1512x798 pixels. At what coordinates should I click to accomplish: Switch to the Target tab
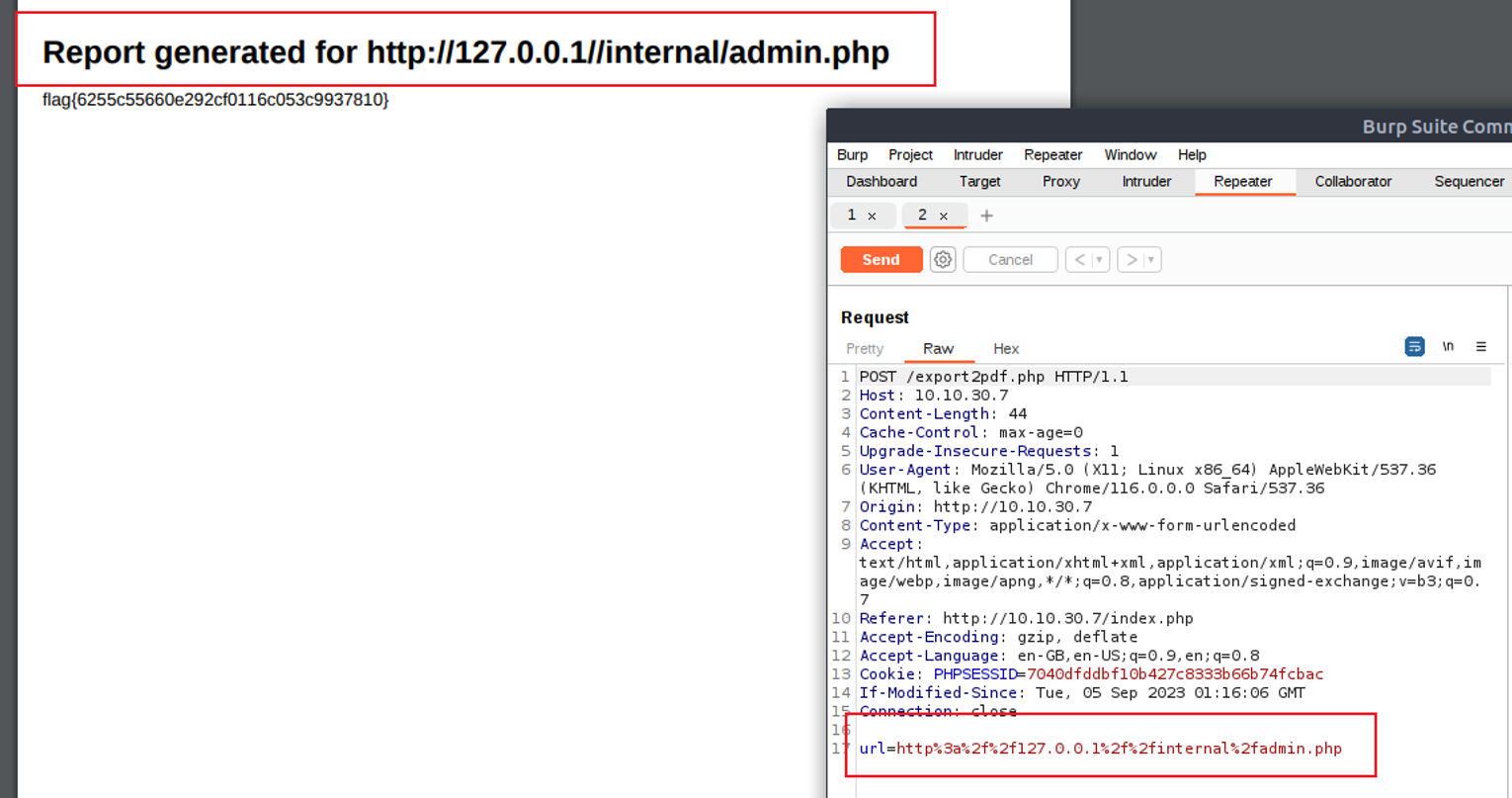(979, 182)
